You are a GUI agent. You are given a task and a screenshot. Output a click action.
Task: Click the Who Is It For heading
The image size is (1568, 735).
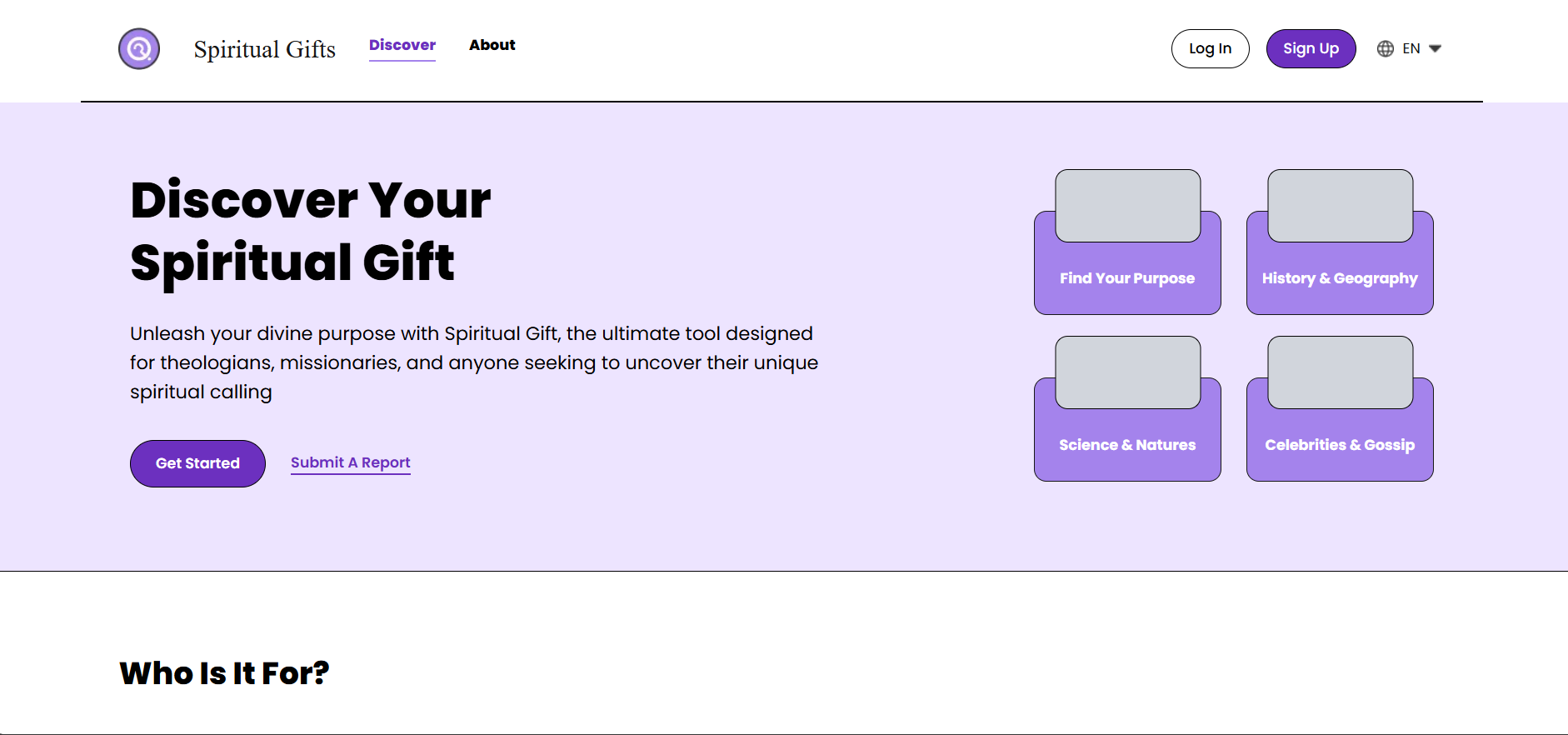click(224, 673)
